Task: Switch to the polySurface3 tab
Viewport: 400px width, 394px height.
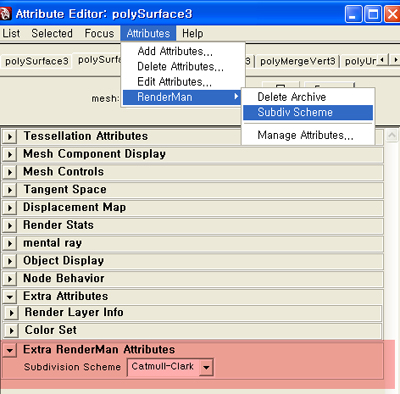Action: click(x=37, y=61)
